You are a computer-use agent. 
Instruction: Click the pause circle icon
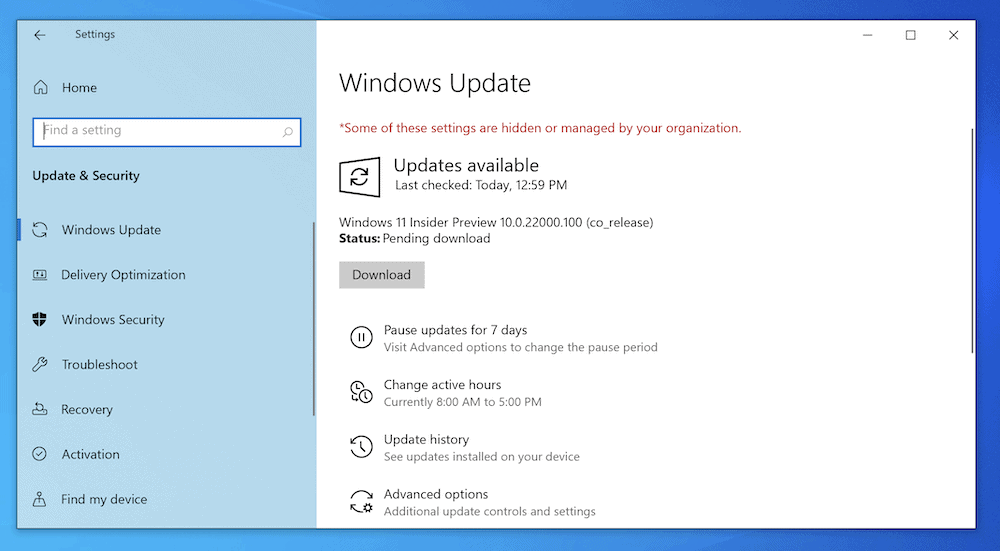[361, 337]
